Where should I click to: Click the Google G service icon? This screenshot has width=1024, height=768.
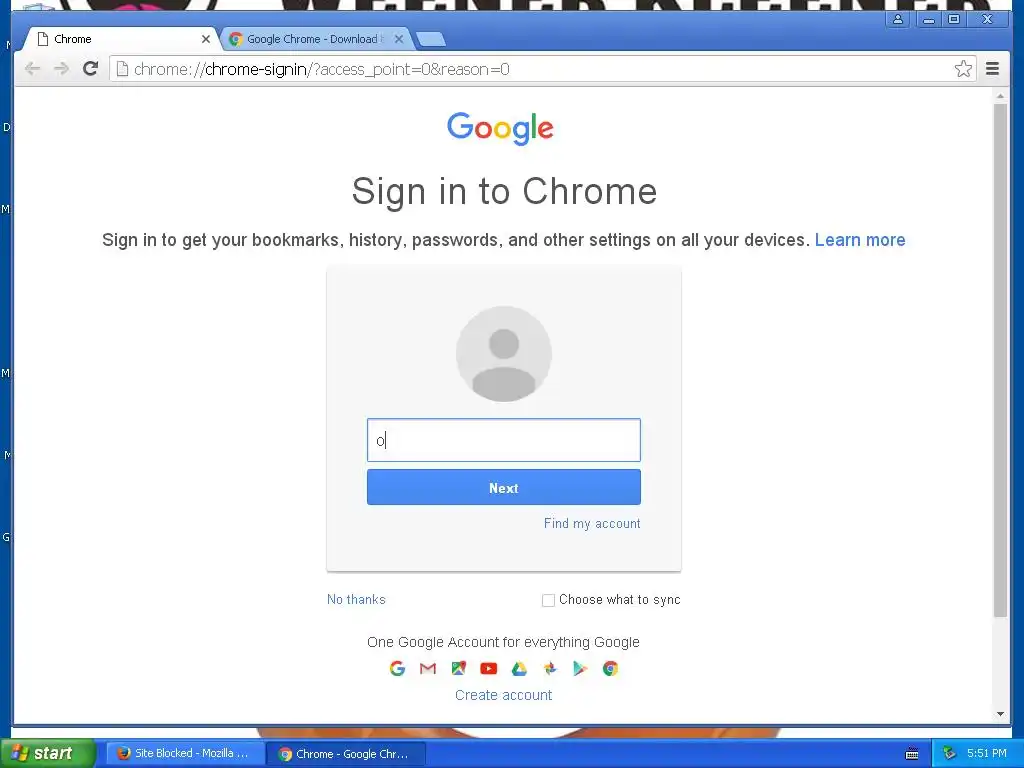[397, 668]
